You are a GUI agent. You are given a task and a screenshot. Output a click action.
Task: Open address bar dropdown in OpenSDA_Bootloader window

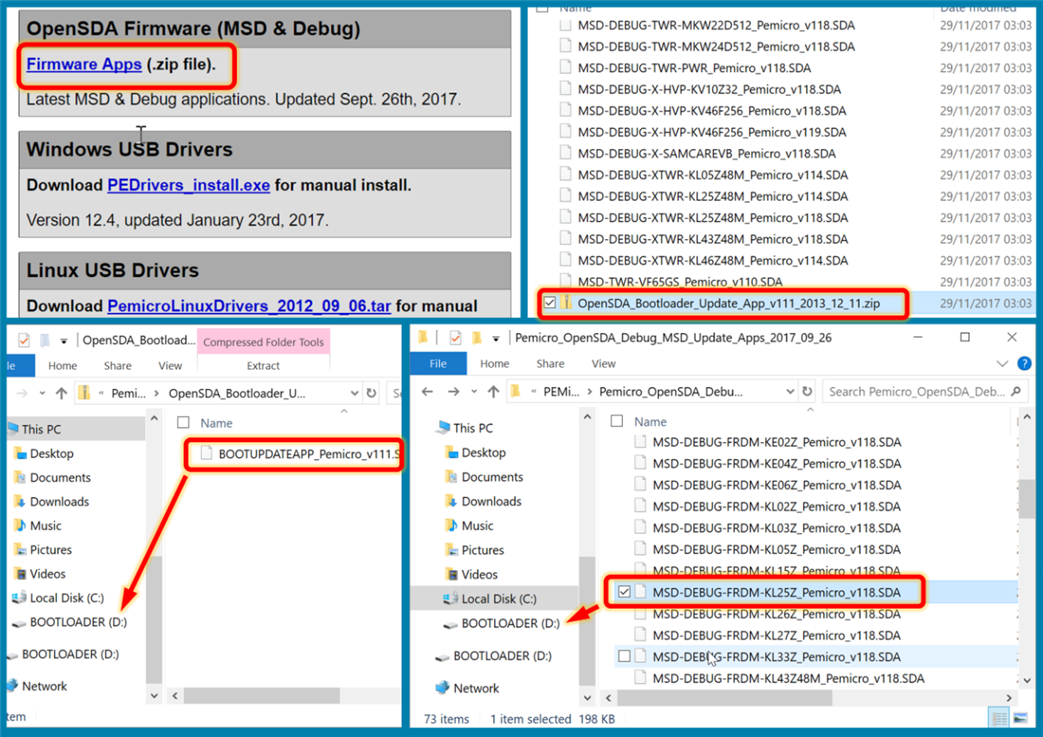pos(354,393)
